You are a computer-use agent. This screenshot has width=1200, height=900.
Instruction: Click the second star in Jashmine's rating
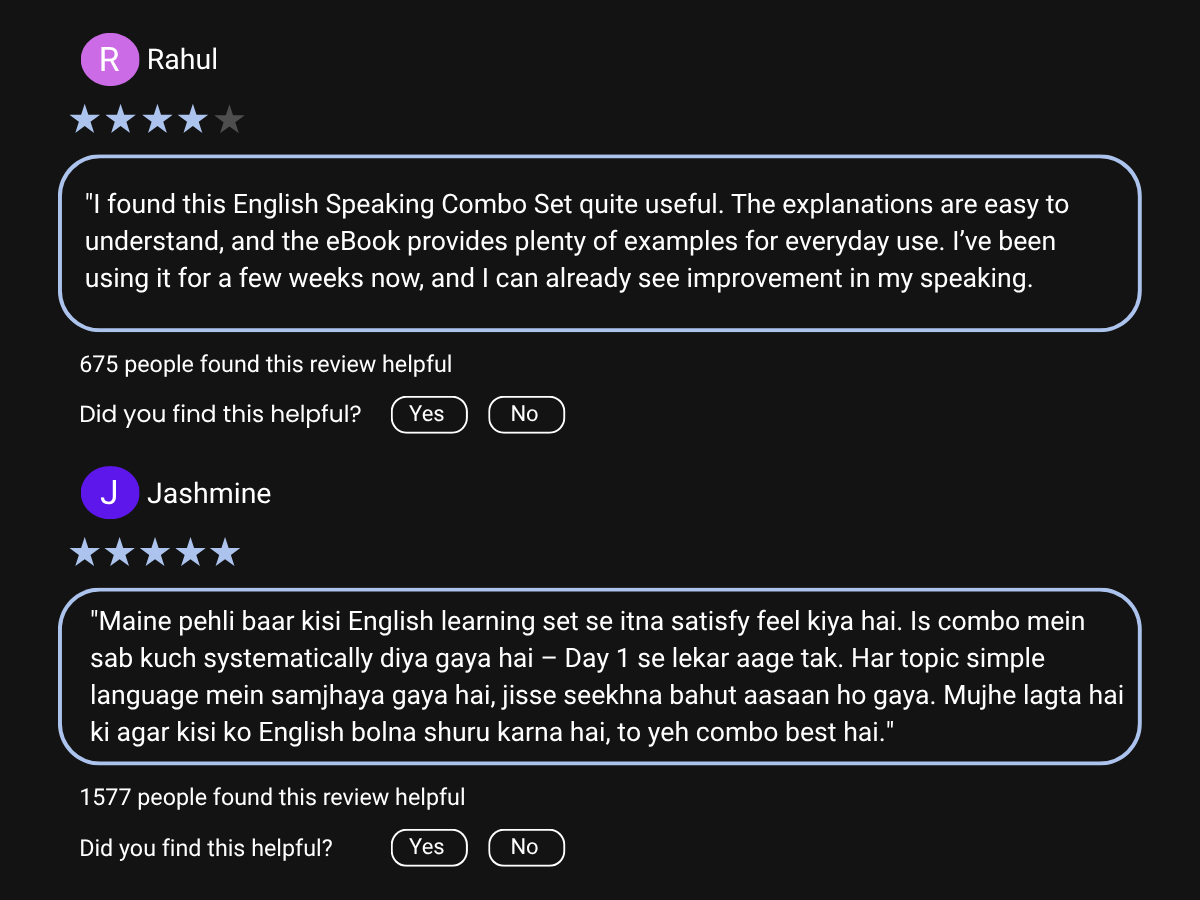(120, 553)
